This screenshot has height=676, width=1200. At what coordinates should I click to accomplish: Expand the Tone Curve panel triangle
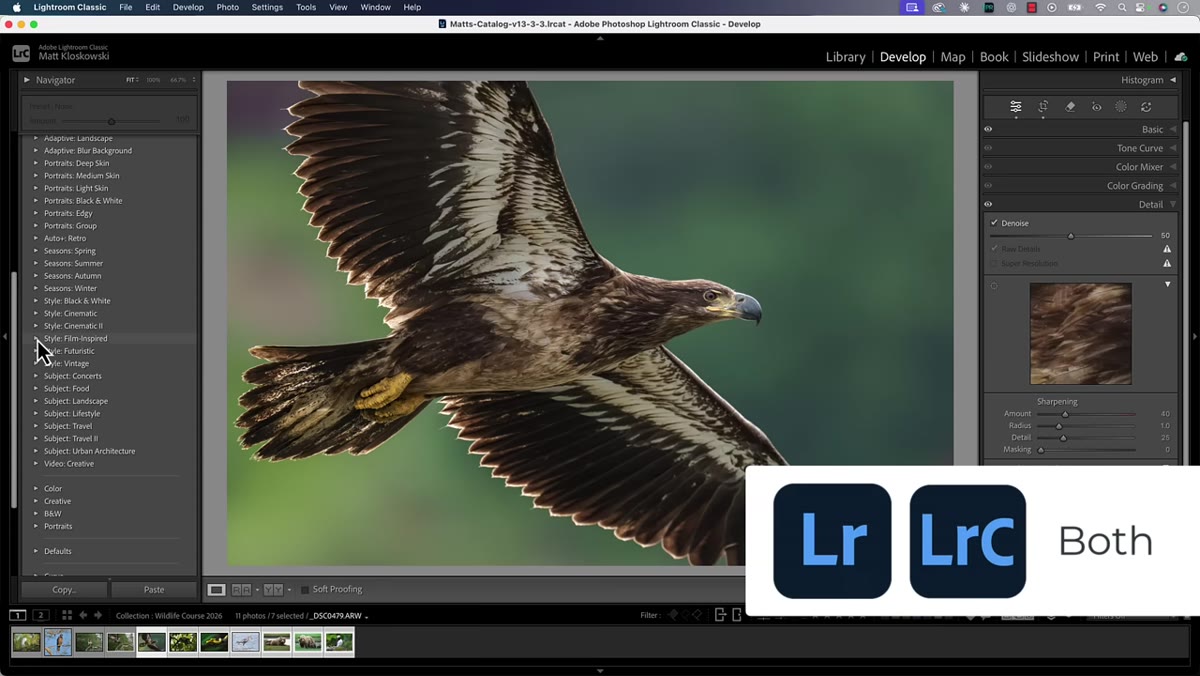coord(1173,148)
